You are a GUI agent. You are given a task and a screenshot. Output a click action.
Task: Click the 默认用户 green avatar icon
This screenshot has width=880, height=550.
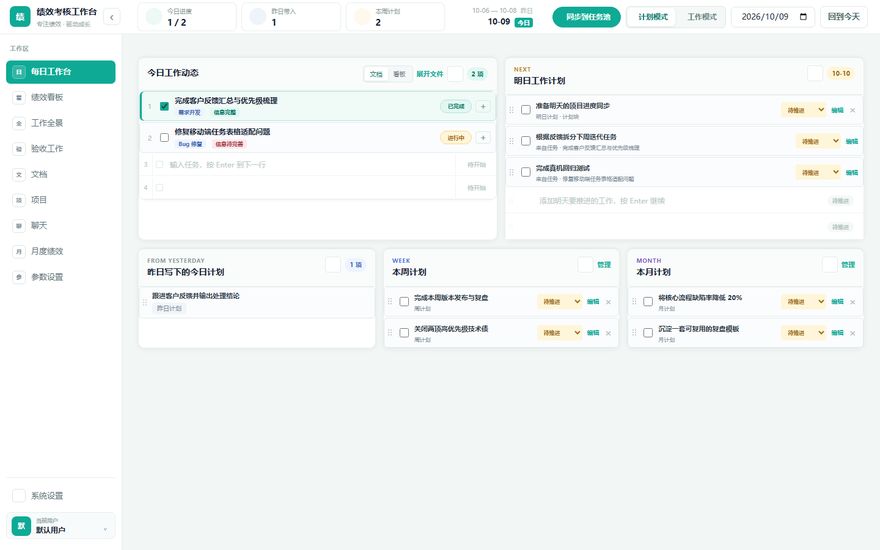[x=21, y=526]
